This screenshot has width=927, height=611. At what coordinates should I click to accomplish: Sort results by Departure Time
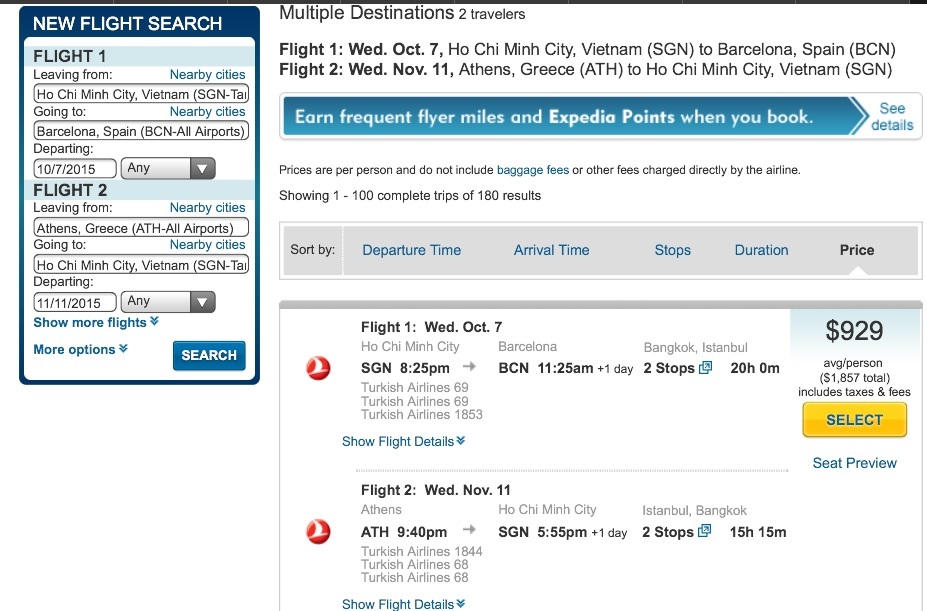pos(411,250)
